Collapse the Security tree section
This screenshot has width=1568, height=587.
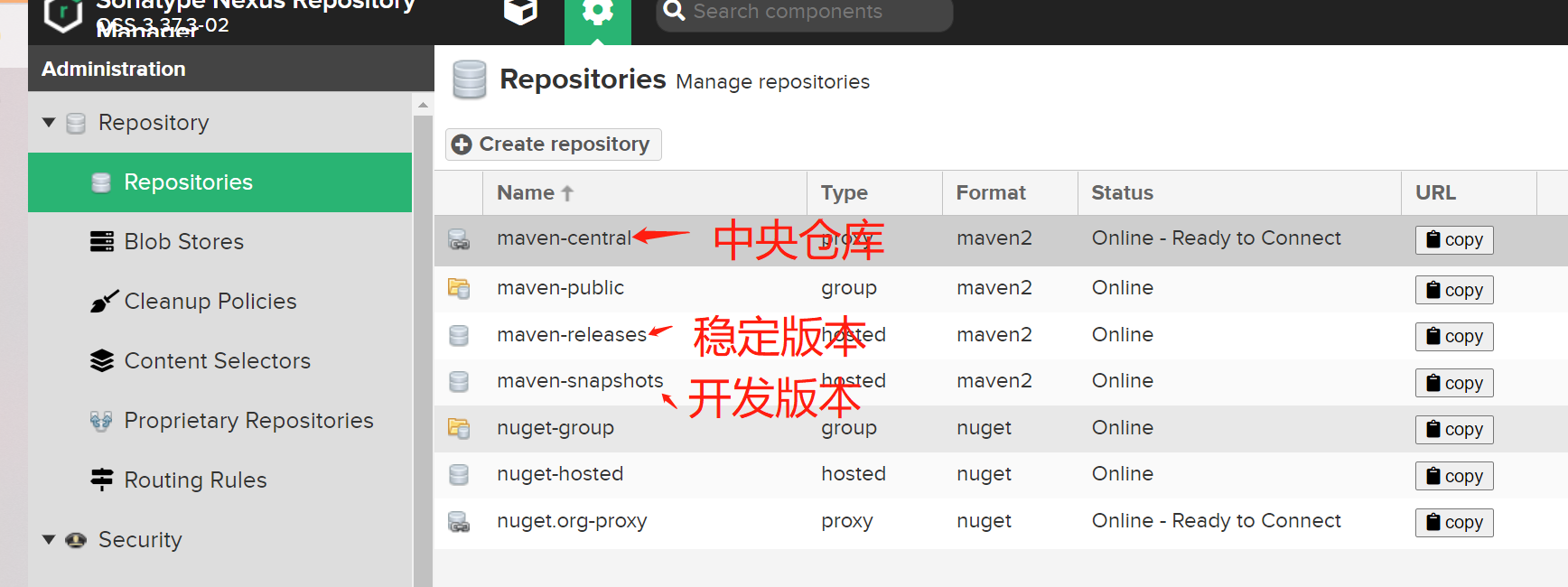[49, 539]
